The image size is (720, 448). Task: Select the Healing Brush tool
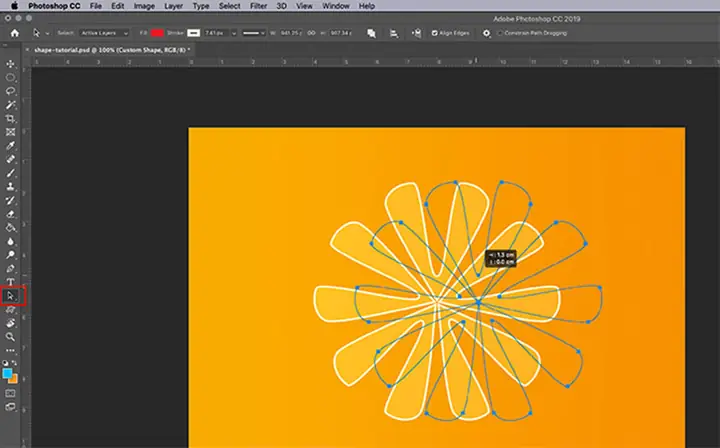click(x=10, y=159)
